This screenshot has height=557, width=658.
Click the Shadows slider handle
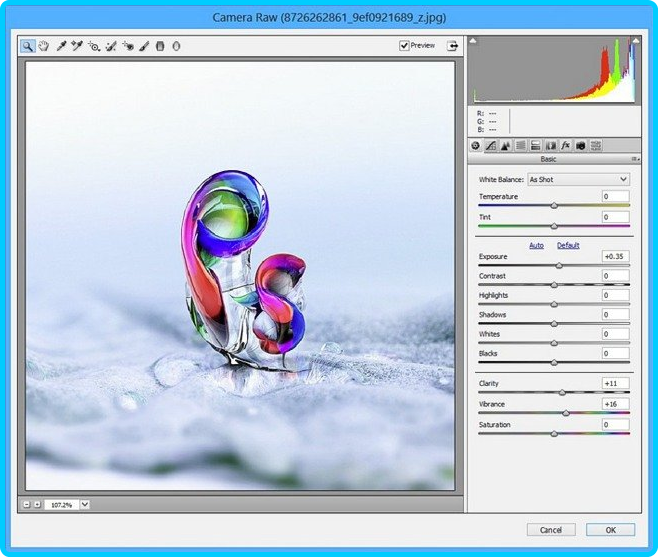coord(554,324)
